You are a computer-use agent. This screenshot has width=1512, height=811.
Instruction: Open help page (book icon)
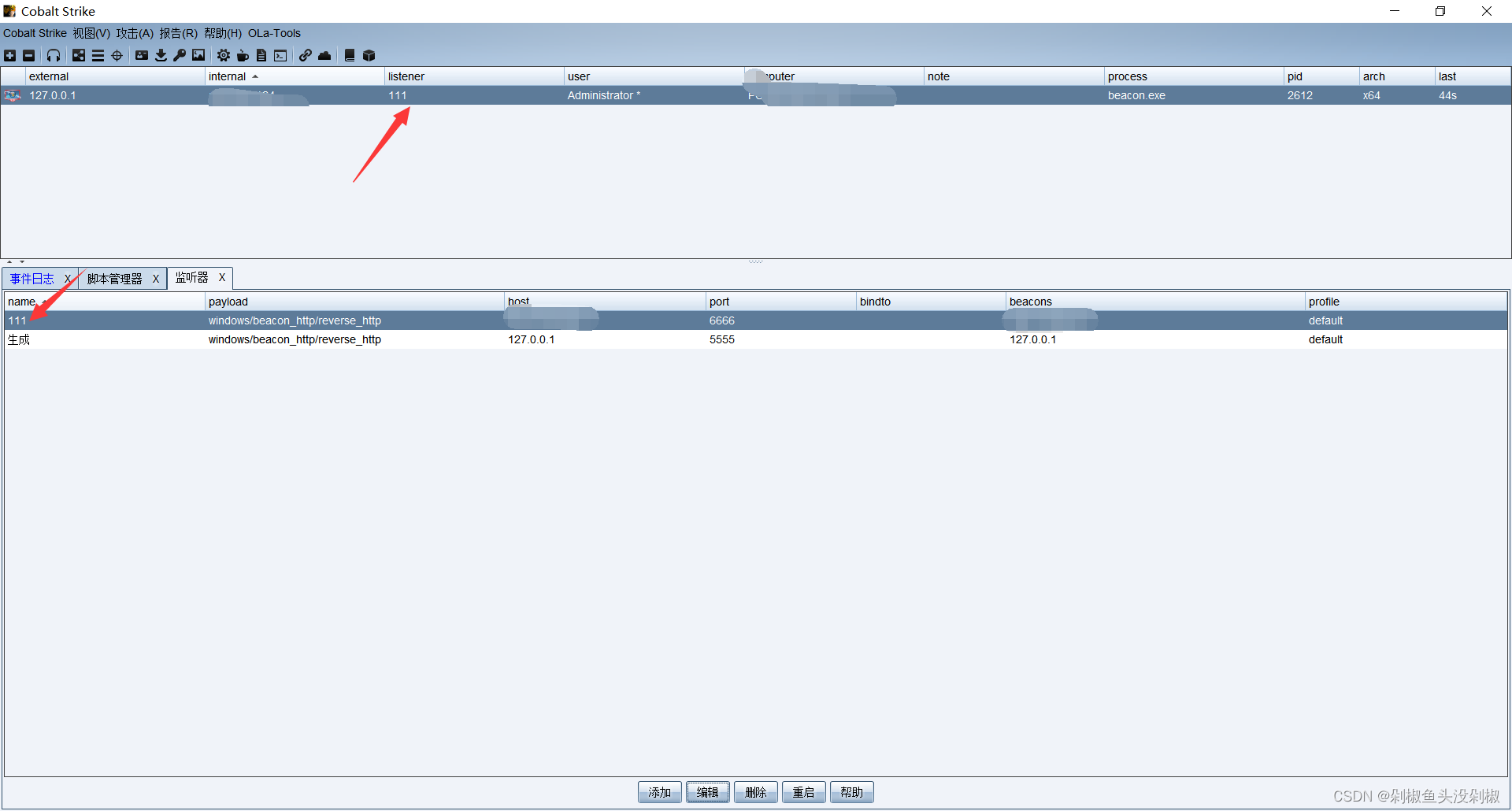[x=350, y=55]
